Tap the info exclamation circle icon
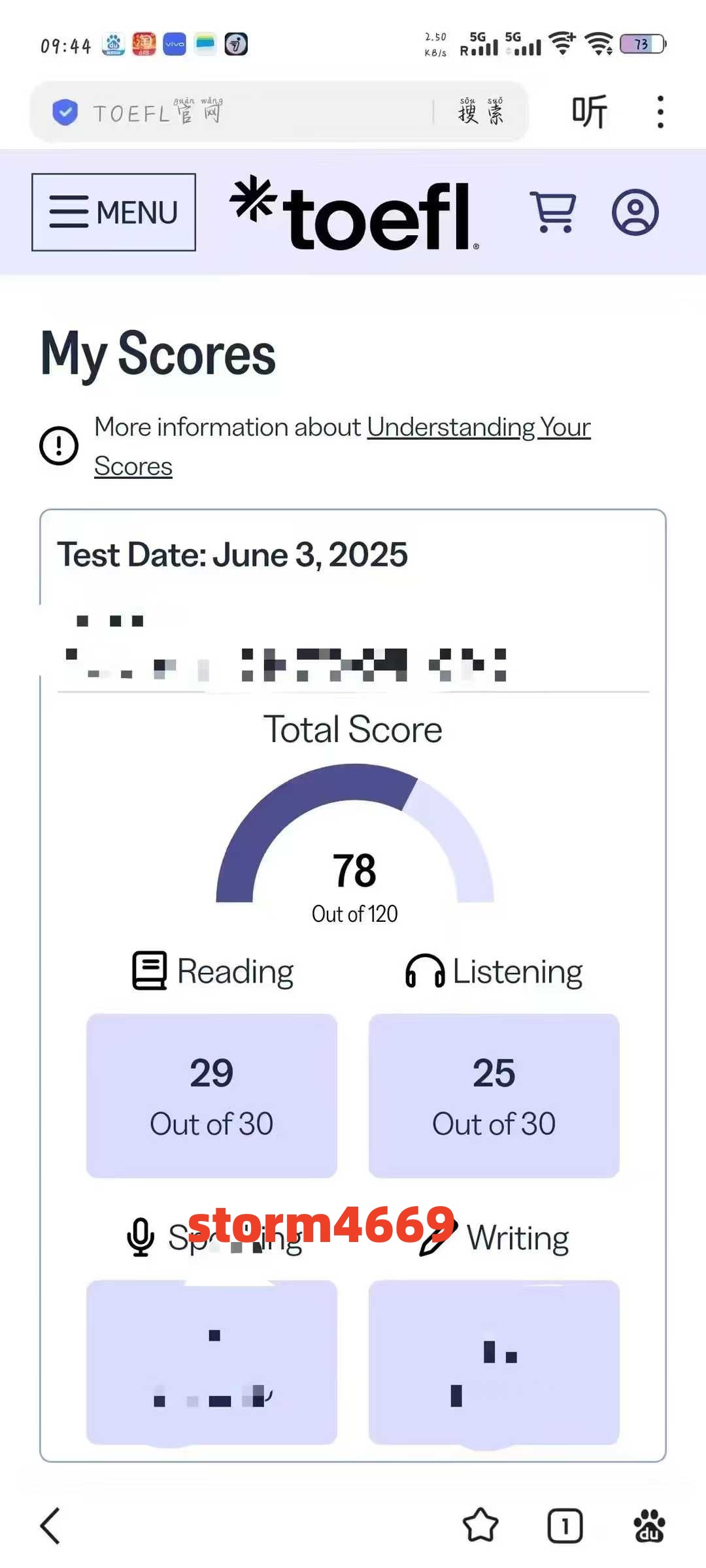The height and width of the screenshot is (1568, 706). 59,446
